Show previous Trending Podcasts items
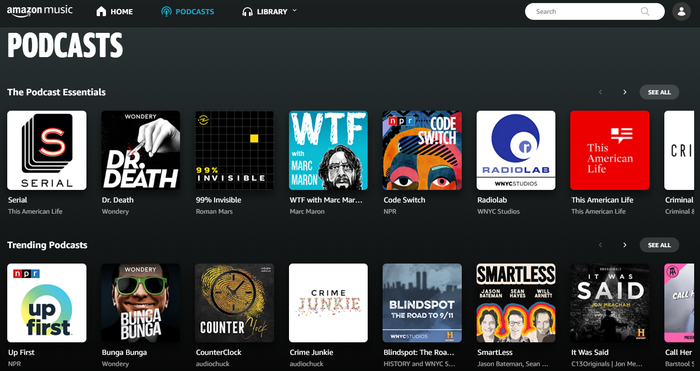Viewport: 700px width, 371px height. pyautogui.click(x=600, y=245)
